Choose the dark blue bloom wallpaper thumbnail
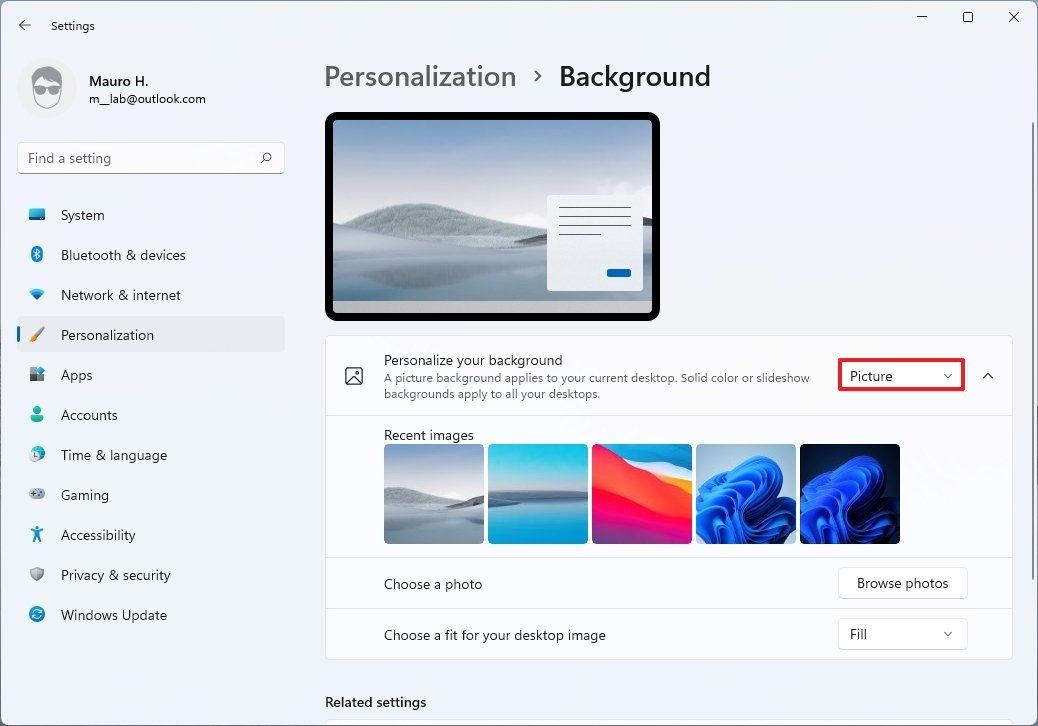 click(850, 494)
